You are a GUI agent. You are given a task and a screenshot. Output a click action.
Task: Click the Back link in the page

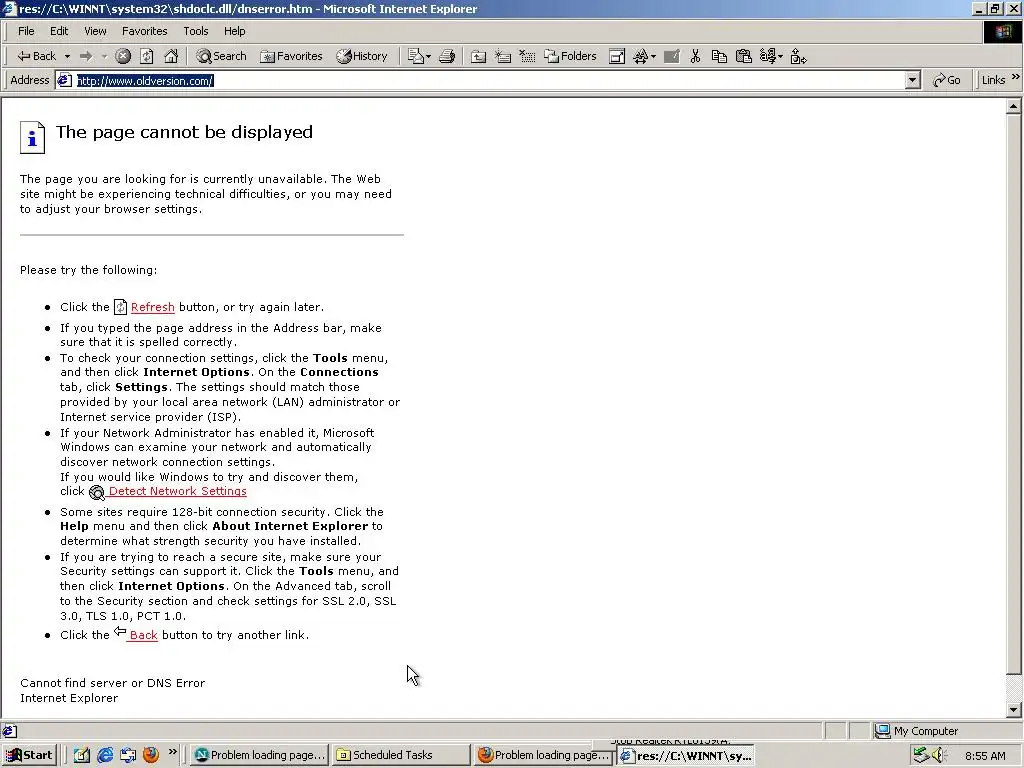[143, 635]
